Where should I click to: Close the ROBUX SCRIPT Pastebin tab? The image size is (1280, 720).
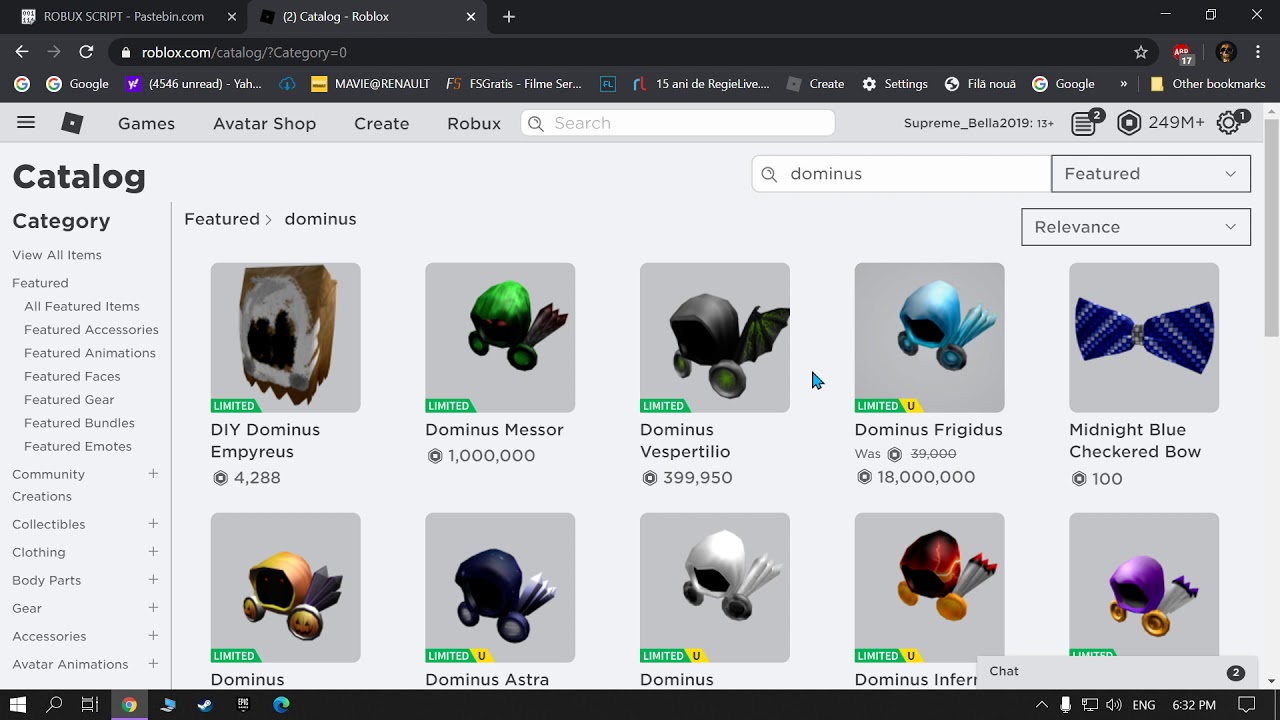(232, 17)
